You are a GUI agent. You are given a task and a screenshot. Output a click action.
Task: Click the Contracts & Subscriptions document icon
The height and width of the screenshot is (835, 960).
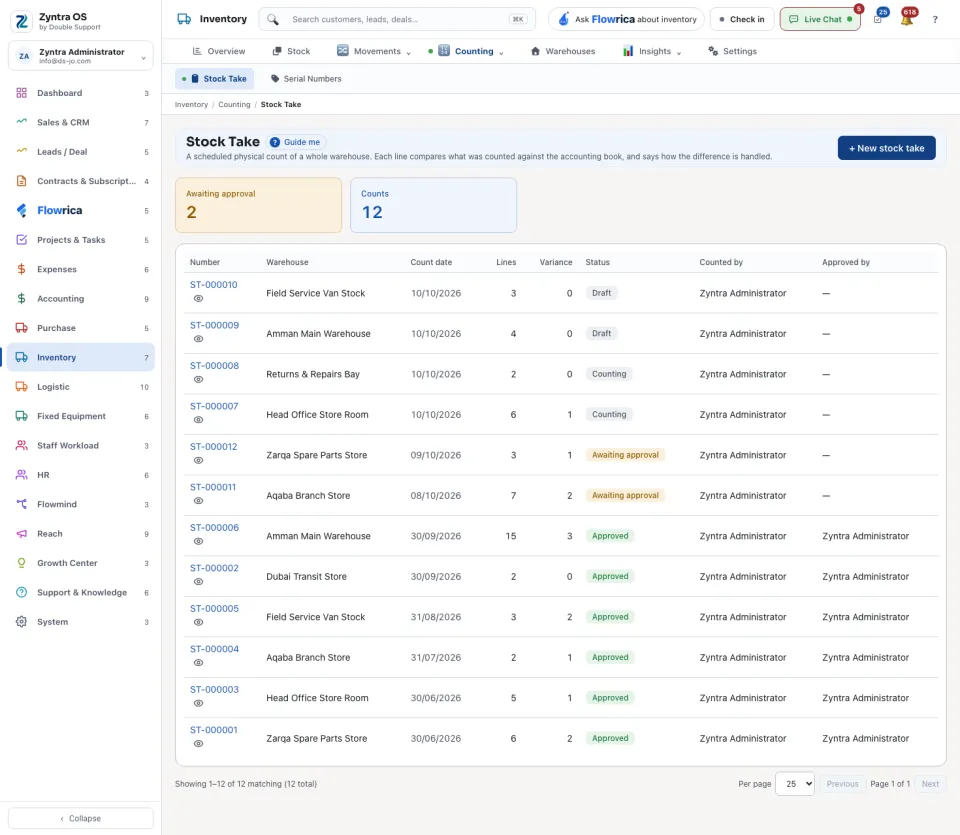pyautogui.click(x=21, y=181)
